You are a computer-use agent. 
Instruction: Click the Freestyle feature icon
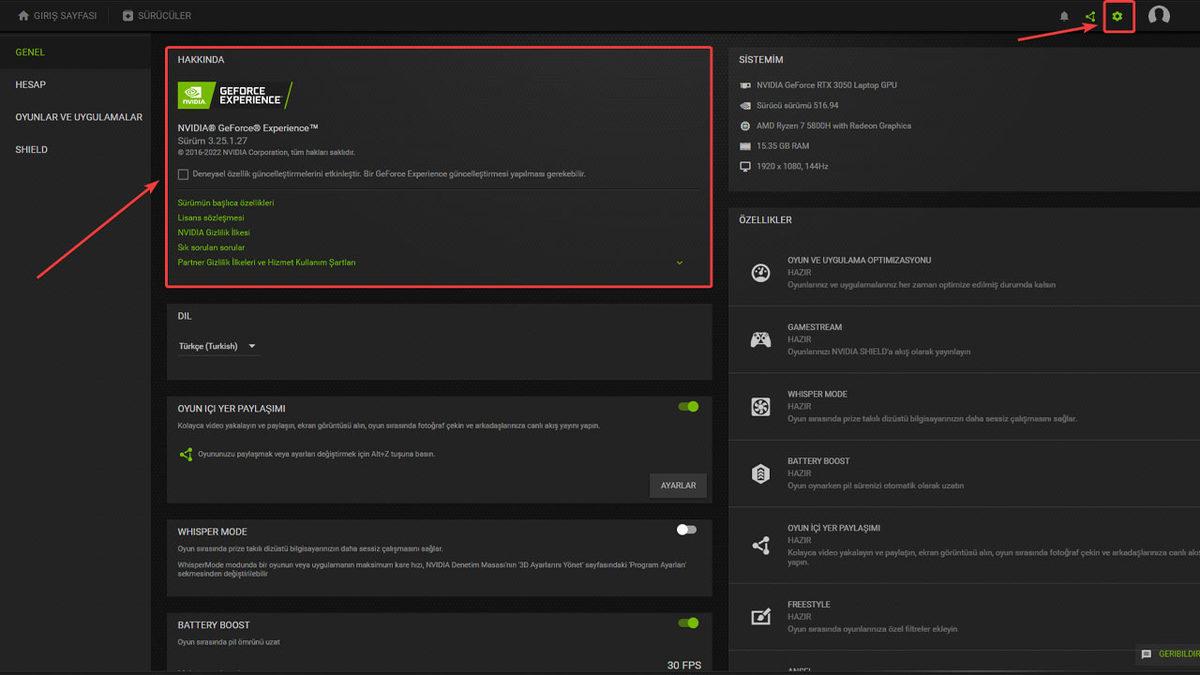point(761,616)
